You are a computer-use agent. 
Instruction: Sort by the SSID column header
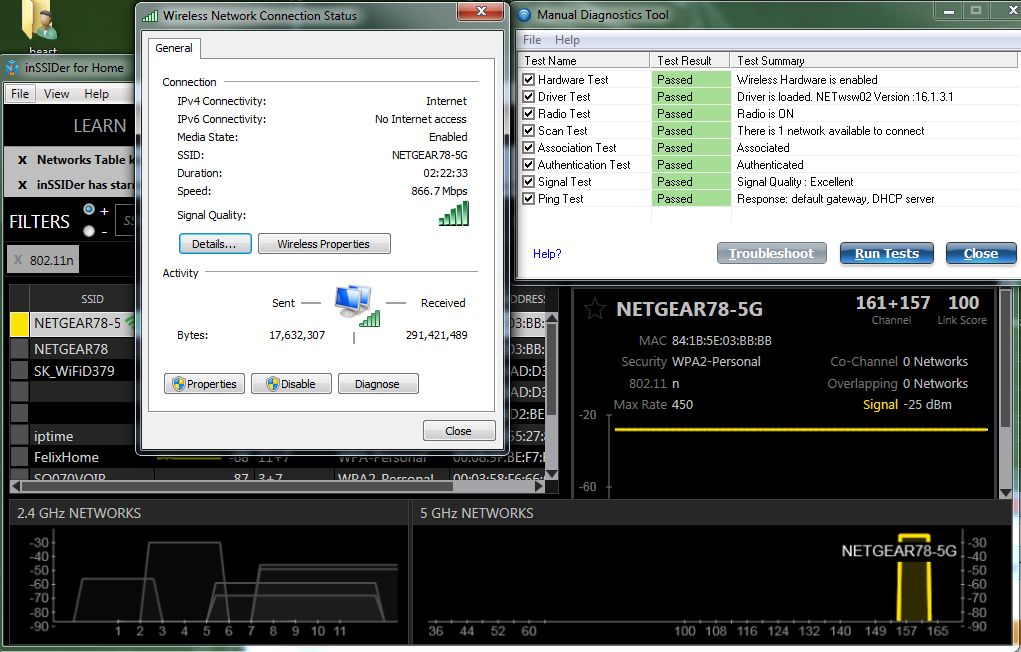point(92,299)
